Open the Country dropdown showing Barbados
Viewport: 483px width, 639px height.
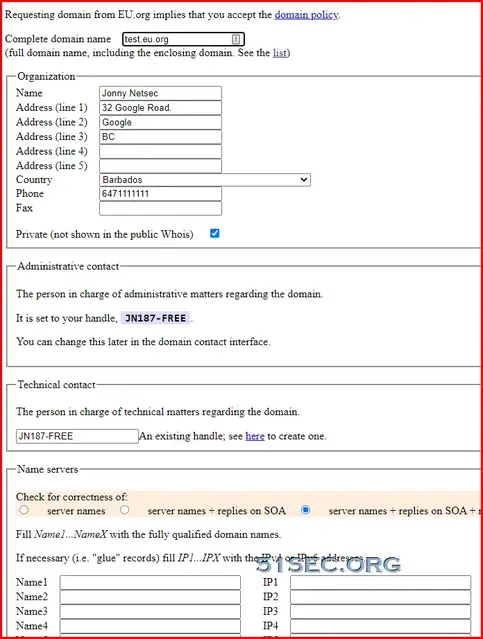coord(205,180)
